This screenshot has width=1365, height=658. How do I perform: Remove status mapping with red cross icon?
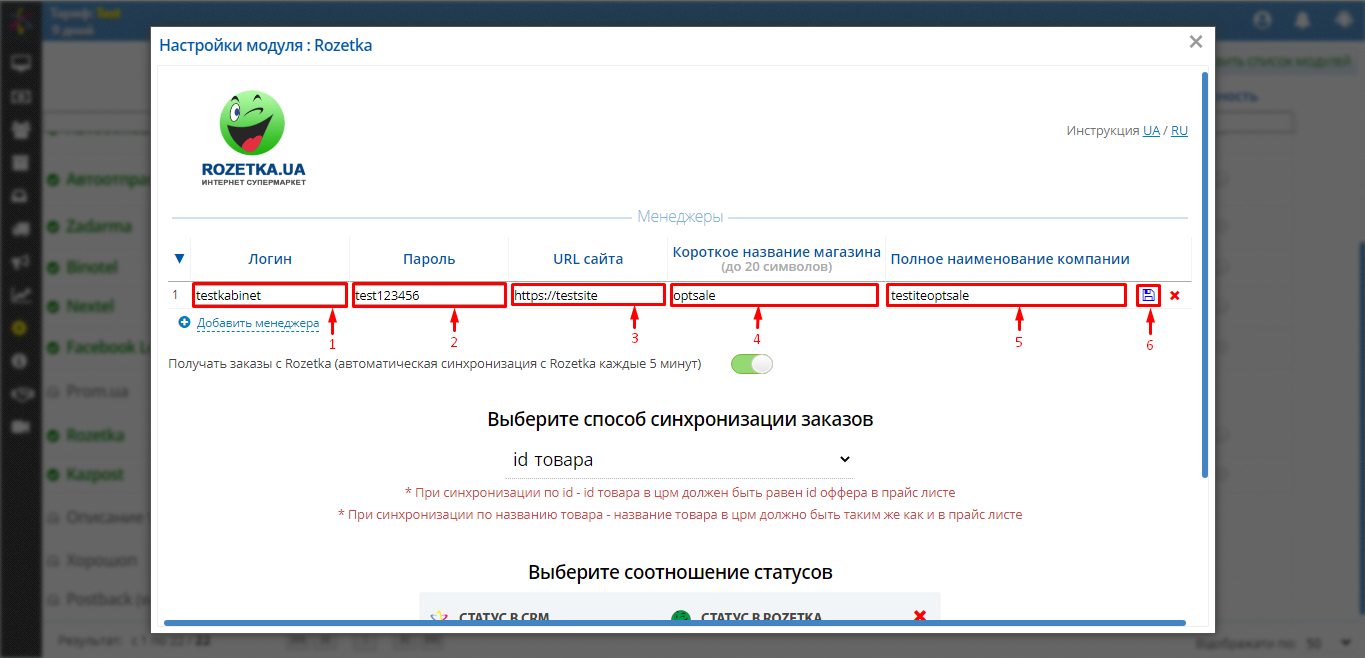pyautogui.click(x=920, y=615)
